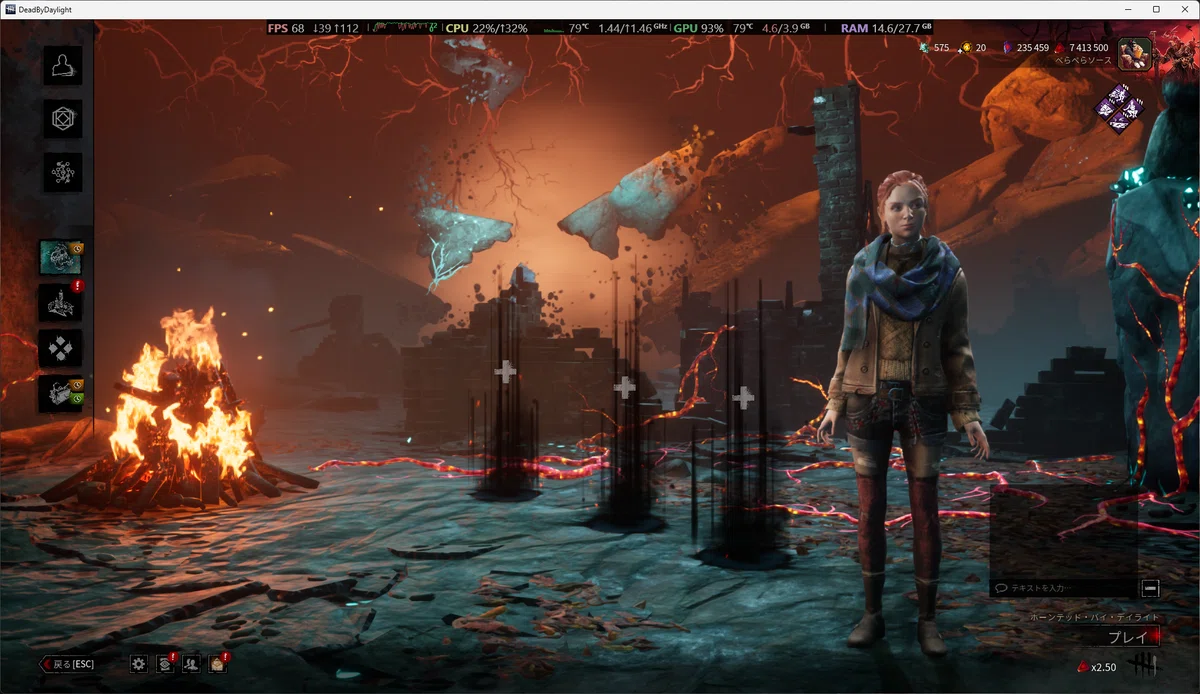This screenshot has width=1200, height=694.
Task: Click the 7 413 500 bloodpoints balance
Action: click(x=1082, y=48)
